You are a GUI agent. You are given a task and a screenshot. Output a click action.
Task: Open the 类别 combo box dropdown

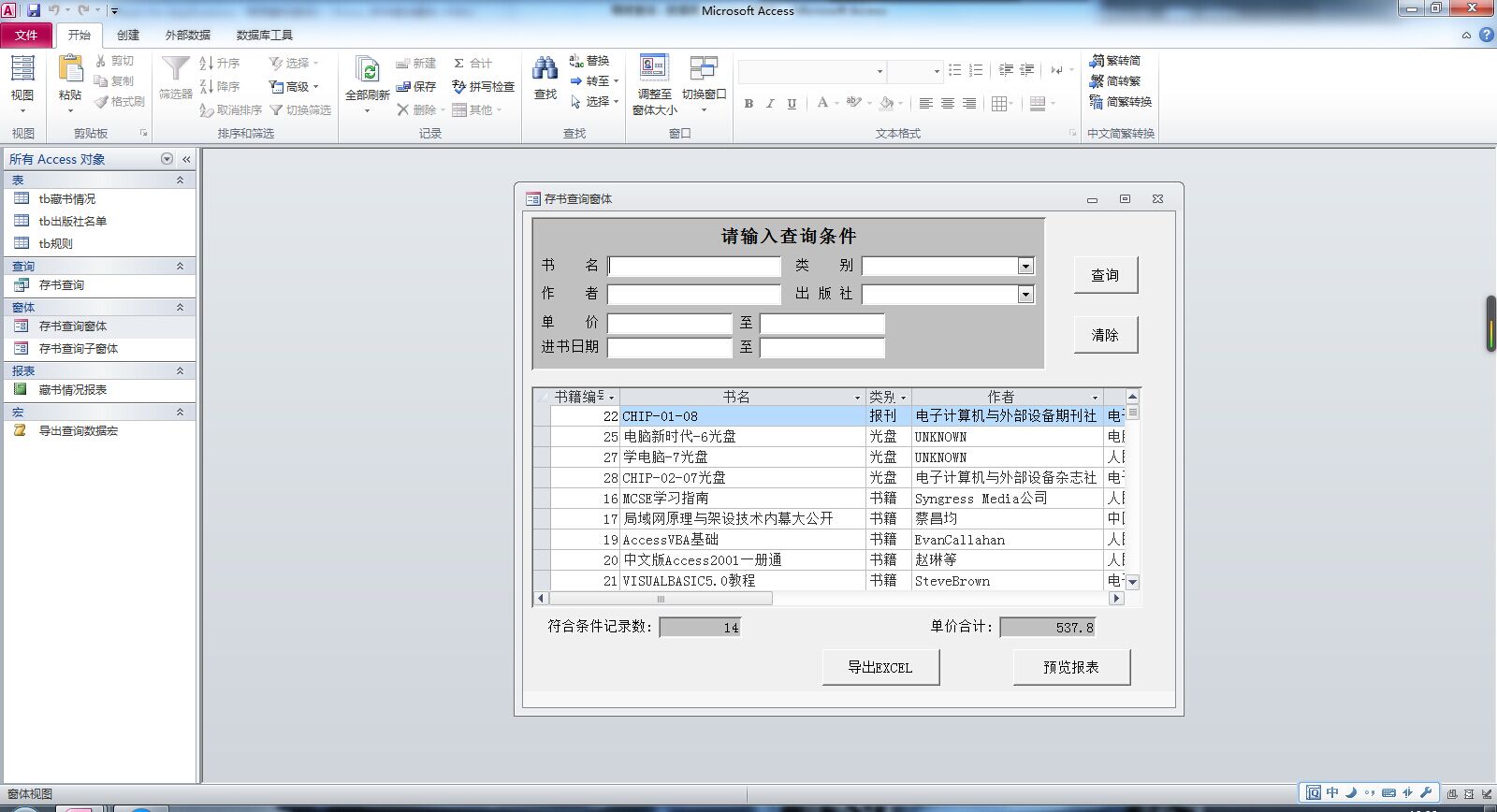click(1025, 267)
